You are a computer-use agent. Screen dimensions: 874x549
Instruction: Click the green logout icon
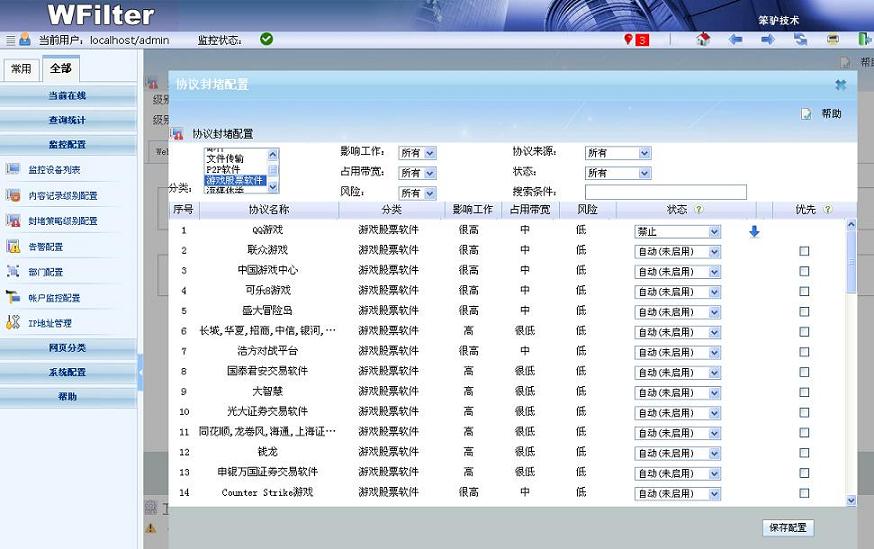tap(864, 40)
